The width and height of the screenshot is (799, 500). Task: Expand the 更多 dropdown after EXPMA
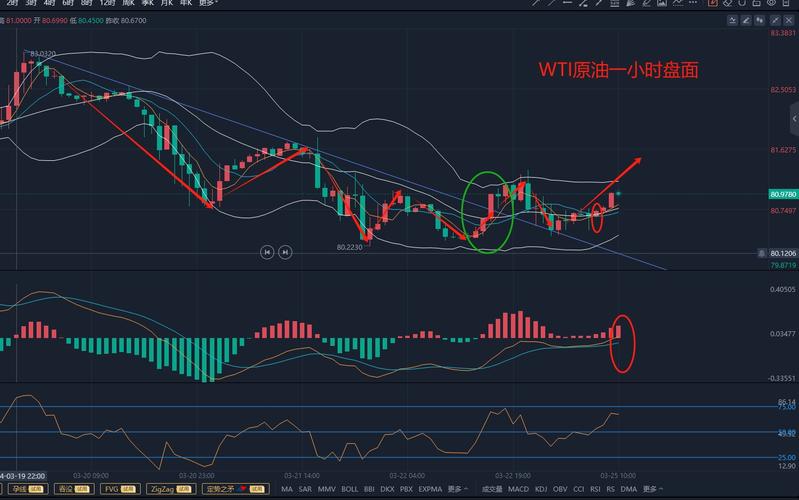pyautogui.click(x=457, y=489)
